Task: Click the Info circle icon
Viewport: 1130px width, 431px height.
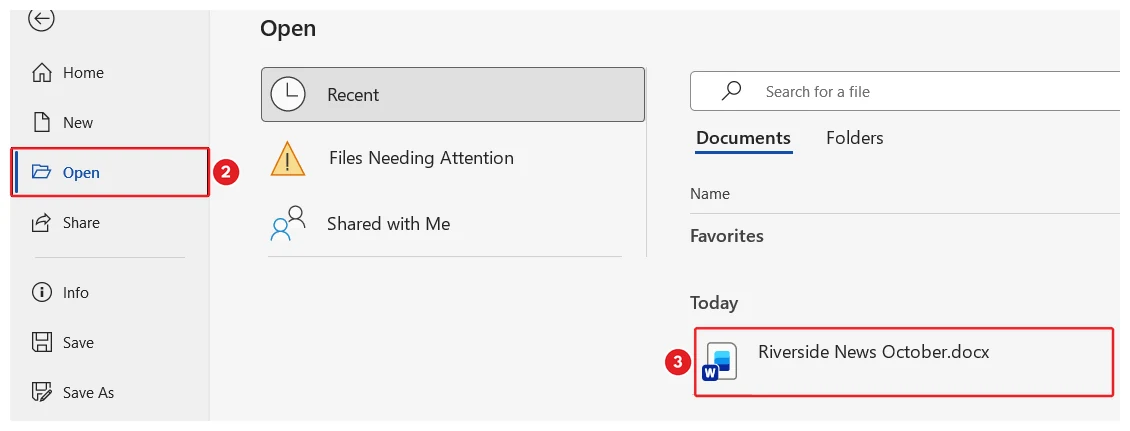Action: point(42,293)
